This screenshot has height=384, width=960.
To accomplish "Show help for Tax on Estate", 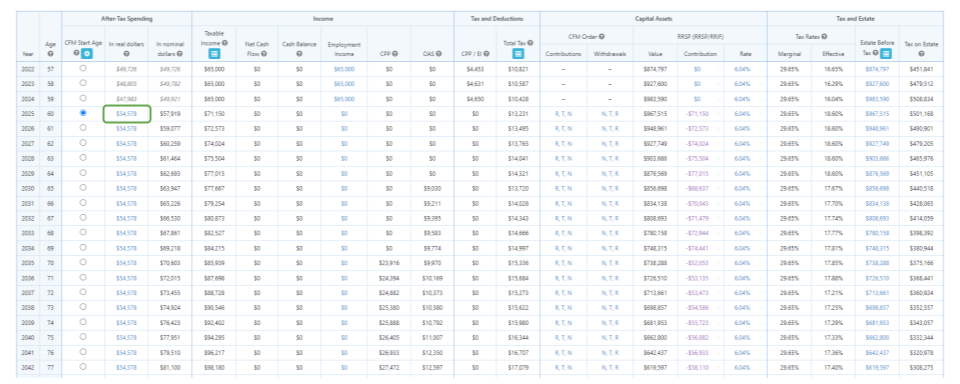I will [x=921, y=54].
